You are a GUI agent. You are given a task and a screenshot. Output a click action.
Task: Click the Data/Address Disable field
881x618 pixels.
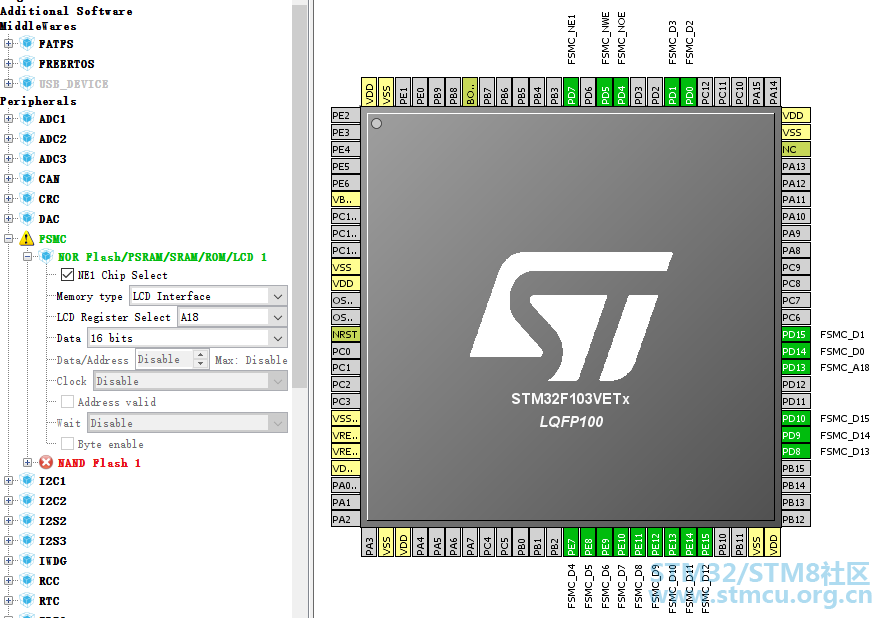pyautogui.click(x=165, y=360)
